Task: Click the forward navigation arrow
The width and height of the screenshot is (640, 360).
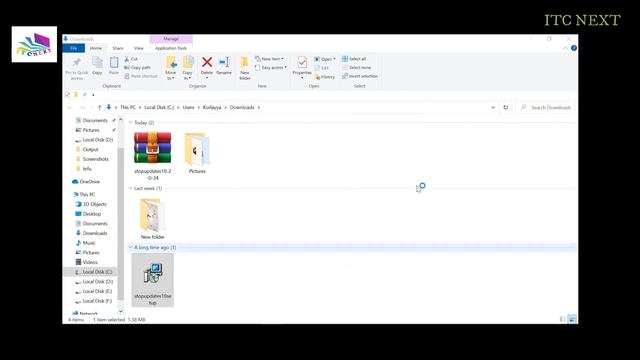Action: (82, 107)
